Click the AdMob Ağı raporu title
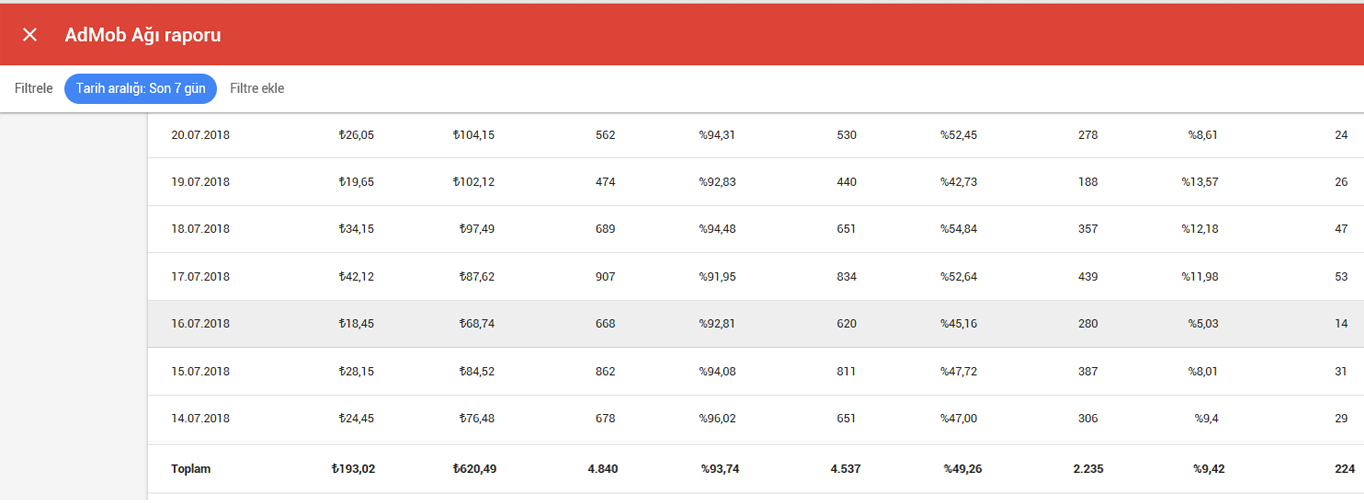1364x503 pixels. 143,35
